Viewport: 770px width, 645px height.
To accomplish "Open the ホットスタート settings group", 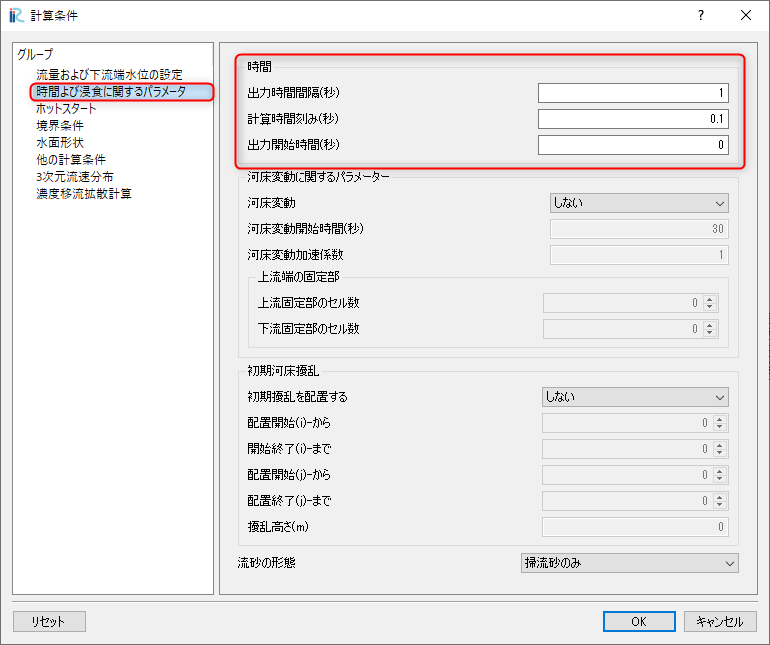I will click(x=66, y=109).
